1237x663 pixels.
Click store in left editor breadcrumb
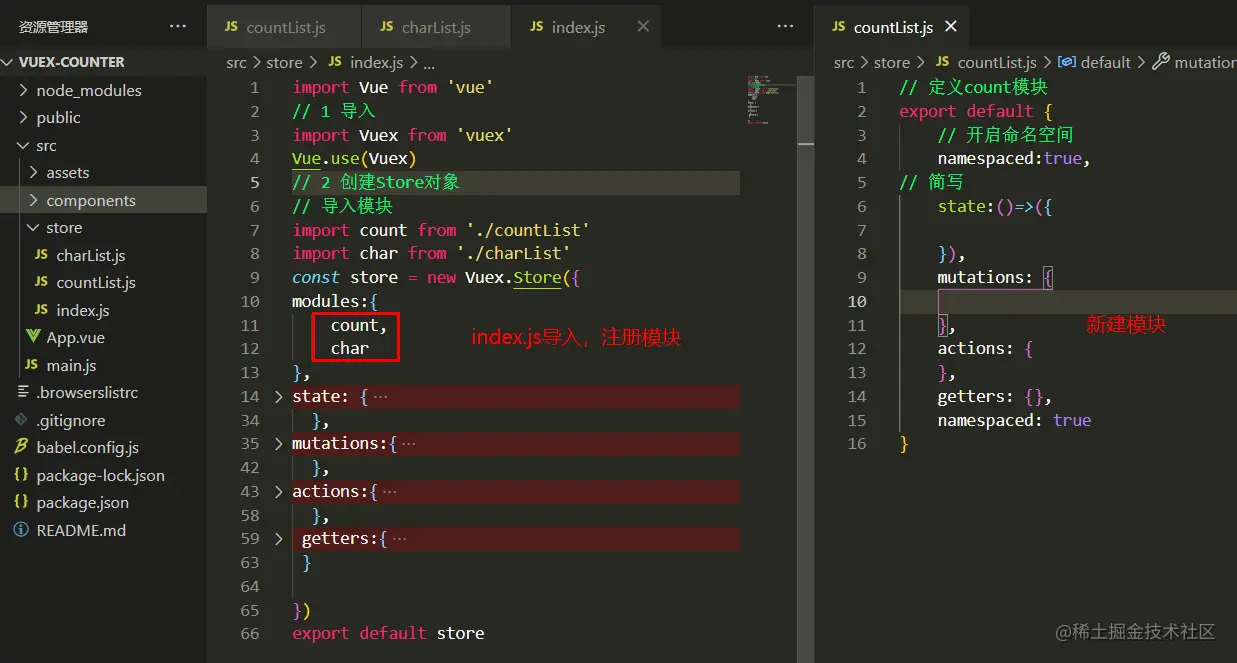[x=284, y=62]
